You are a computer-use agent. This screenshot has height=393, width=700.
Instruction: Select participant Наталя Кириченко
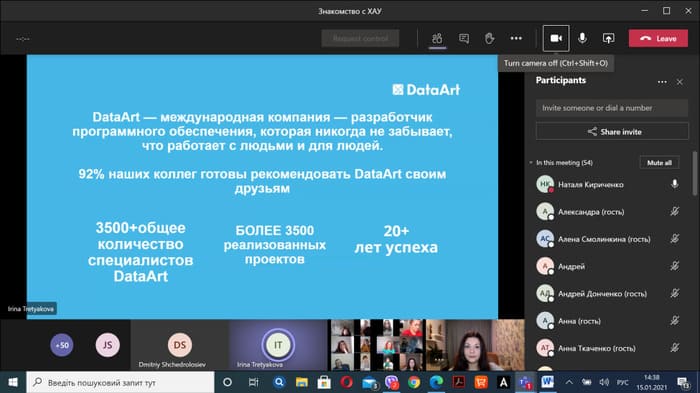[609, 184]
